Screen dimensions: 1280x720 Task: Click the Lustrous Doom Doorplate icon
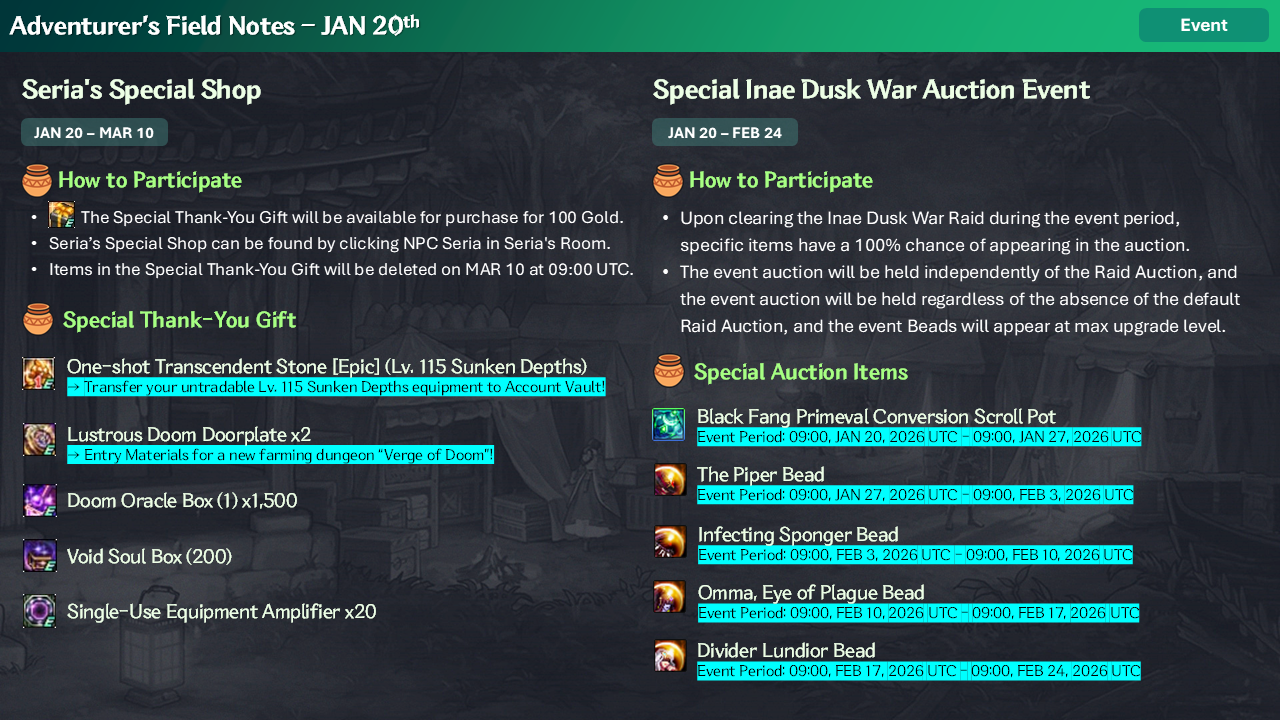pos(39,440)
